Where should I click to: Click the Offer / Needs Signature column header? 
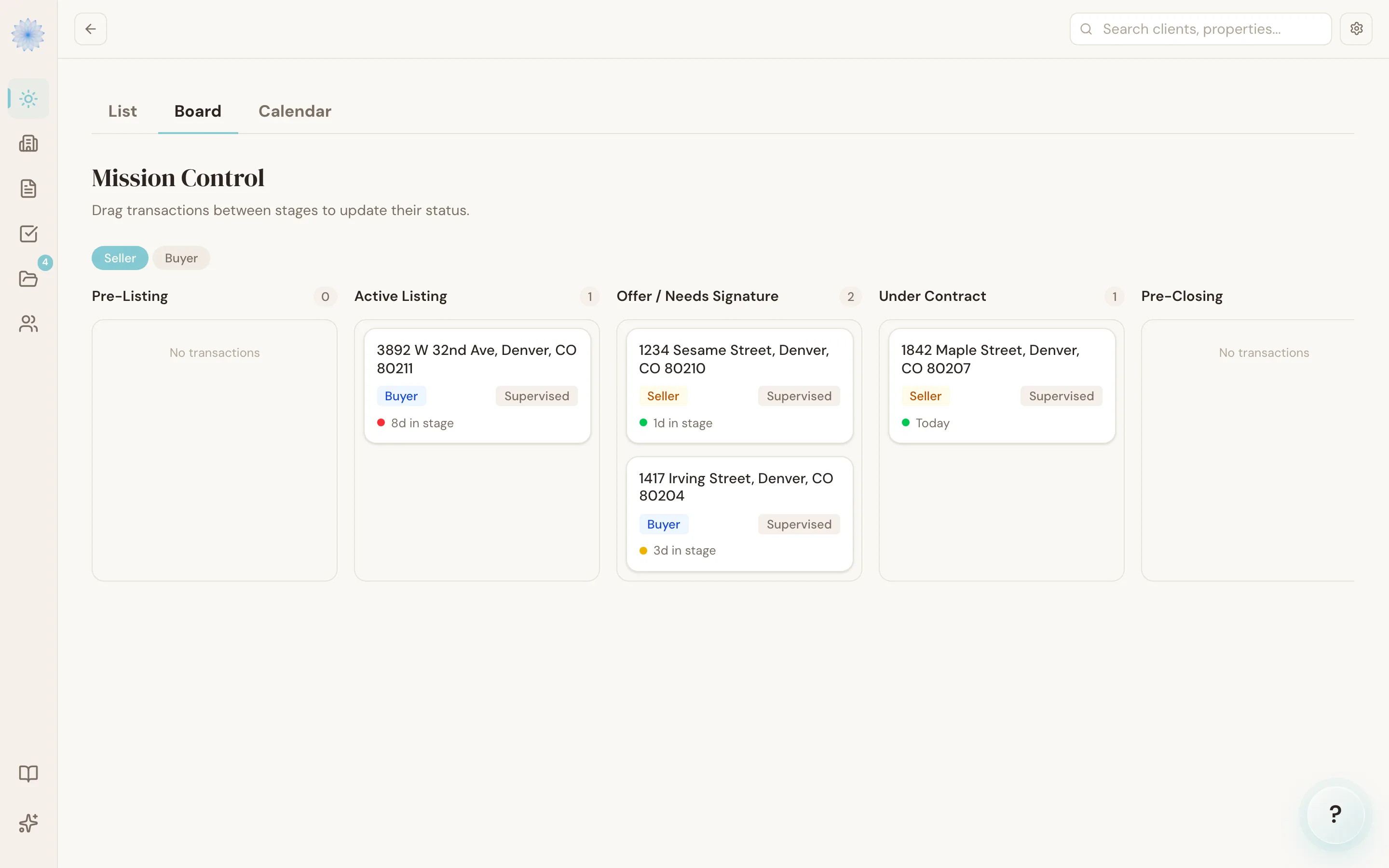[697, 296]
